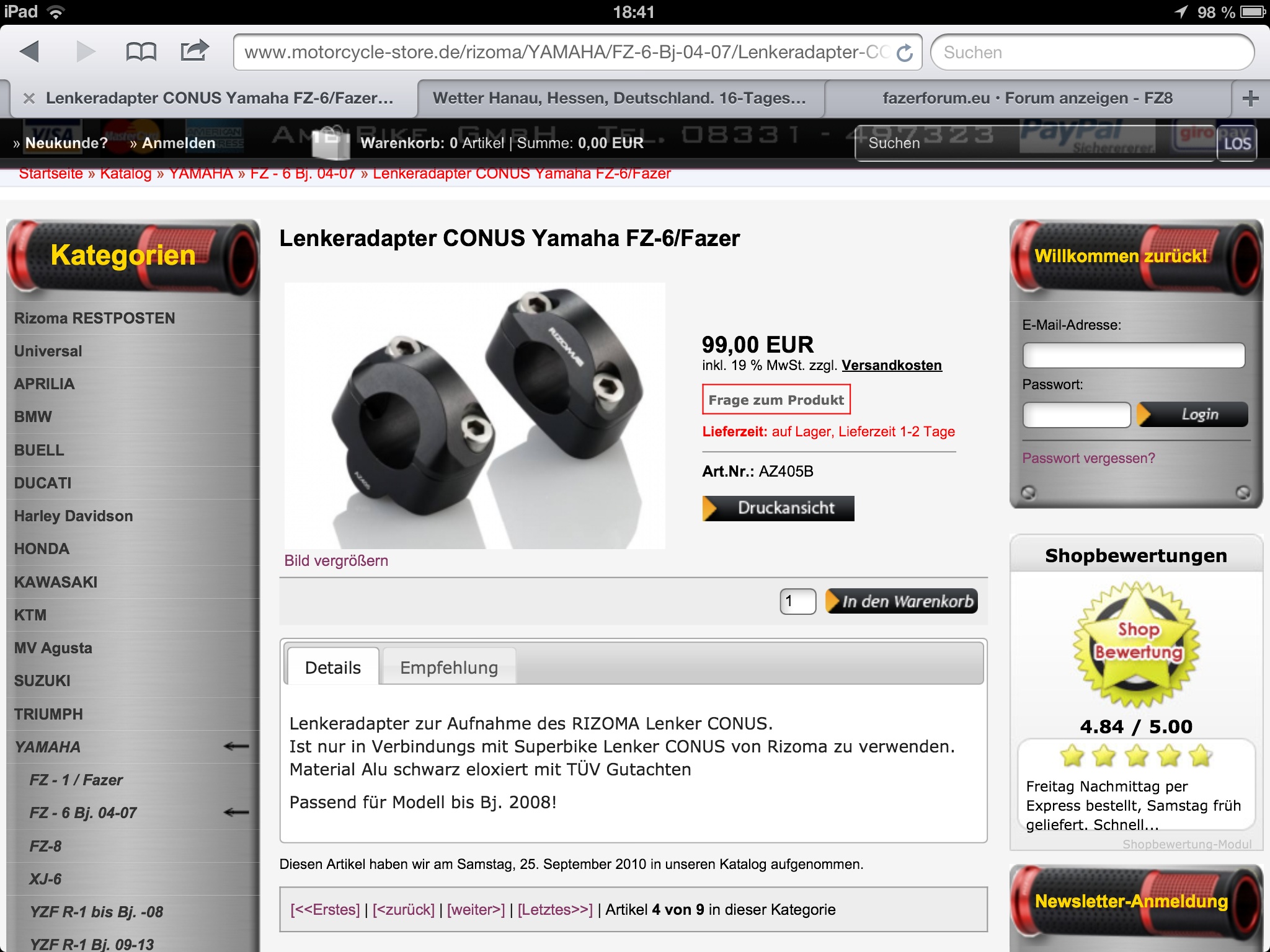Open the bookmarks book icon
1270x952 pixels.
(141, 51)
